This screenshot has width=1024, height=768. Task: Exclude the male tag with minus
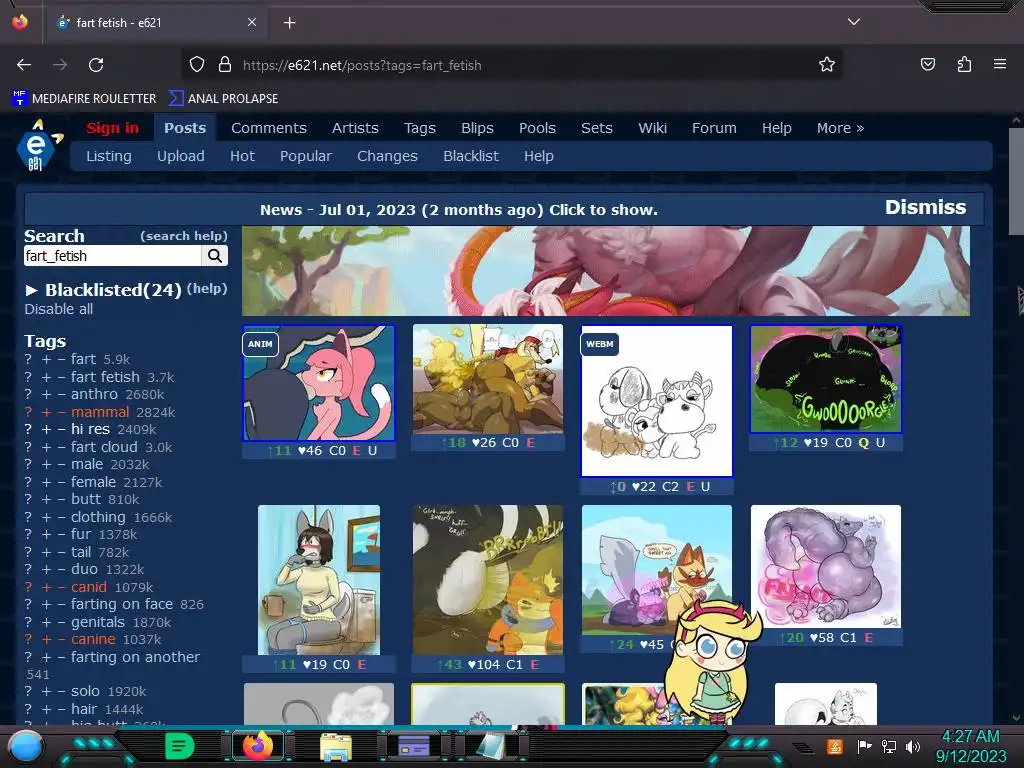pyautogui.click(x=61, y=464)
